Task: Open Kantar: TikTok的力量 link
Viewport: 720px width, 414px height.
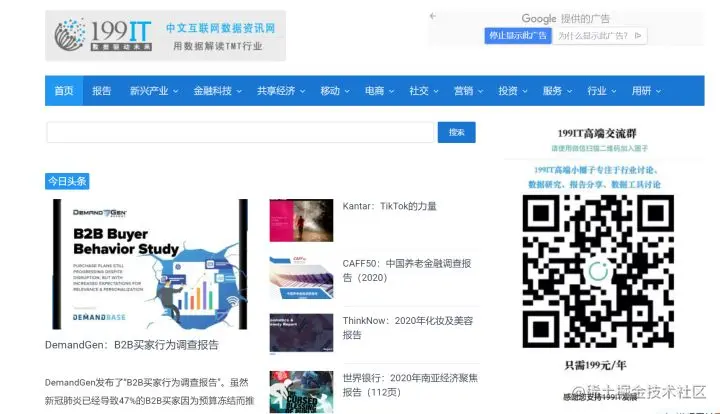Action: pyautogui.click(x=389, y=206)
